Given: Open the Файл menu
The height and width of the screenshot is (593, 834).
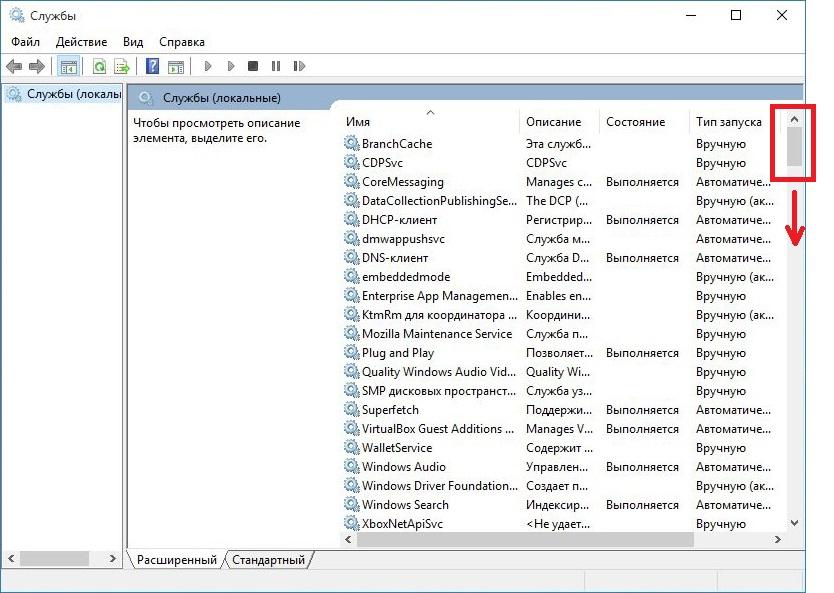Looking at the screenshot, I should click(x=25, y=42).
